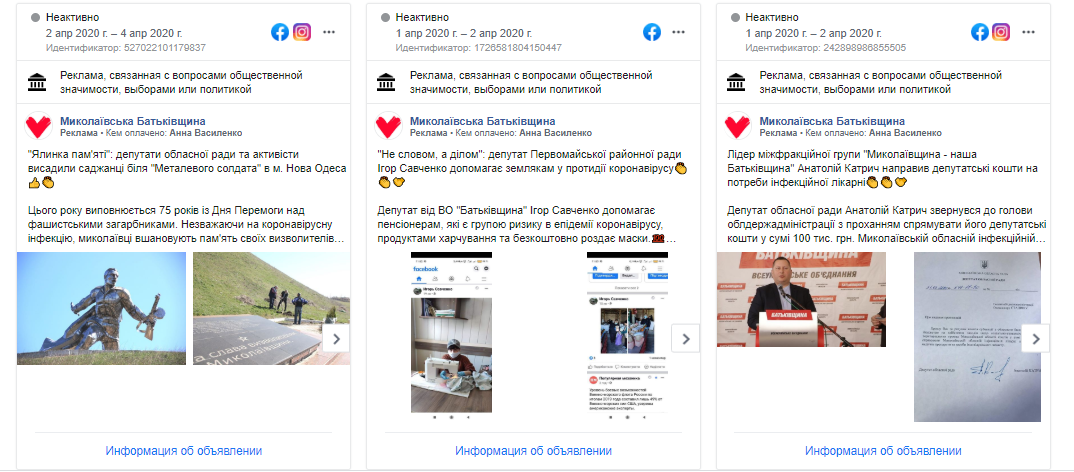Click the heart logo avatar on the first ad
Image resolution: width=1074 pixels, height=472 pixels.
[x=38, y=126]
